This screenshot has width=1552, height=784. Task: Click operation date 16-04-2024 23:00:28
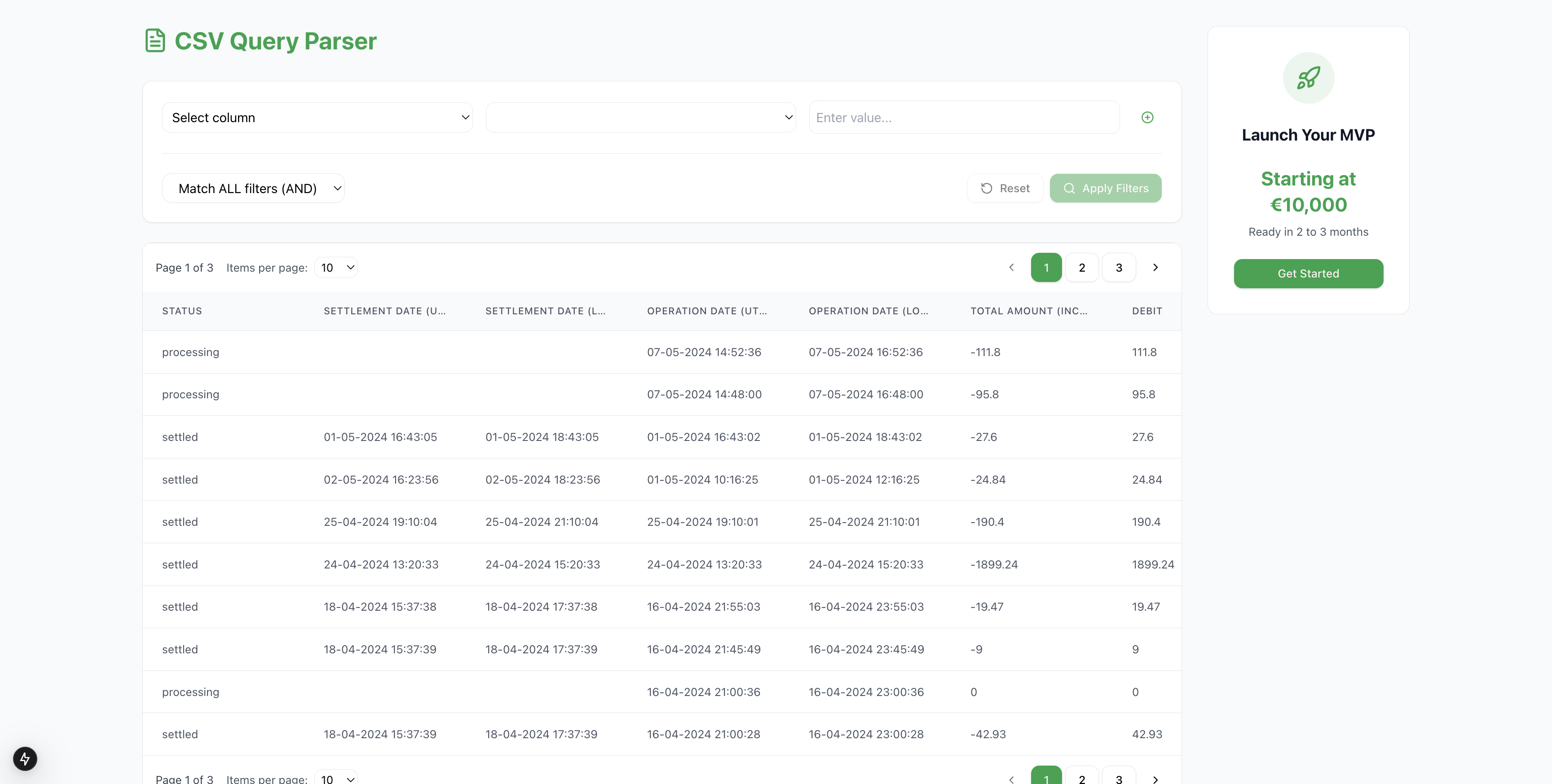(x=866, y=734)
